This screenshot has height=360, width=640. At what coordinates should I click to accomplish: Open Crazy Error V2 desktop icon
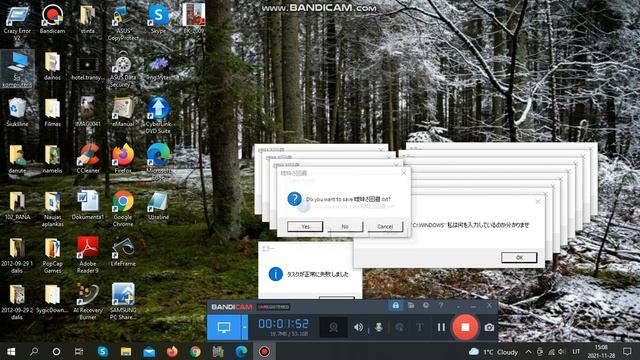click(17, 22)
